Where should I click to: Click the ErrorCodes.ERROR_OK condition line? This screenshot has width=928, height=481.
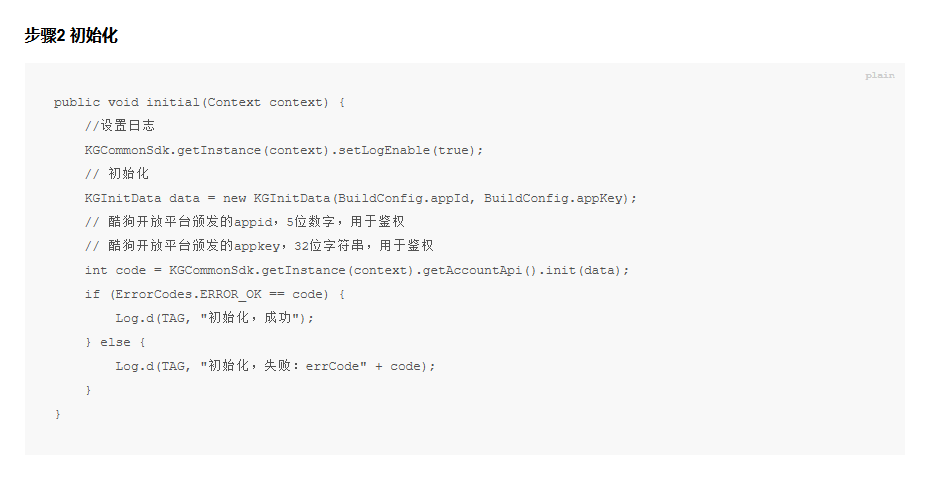pos(215,295)
